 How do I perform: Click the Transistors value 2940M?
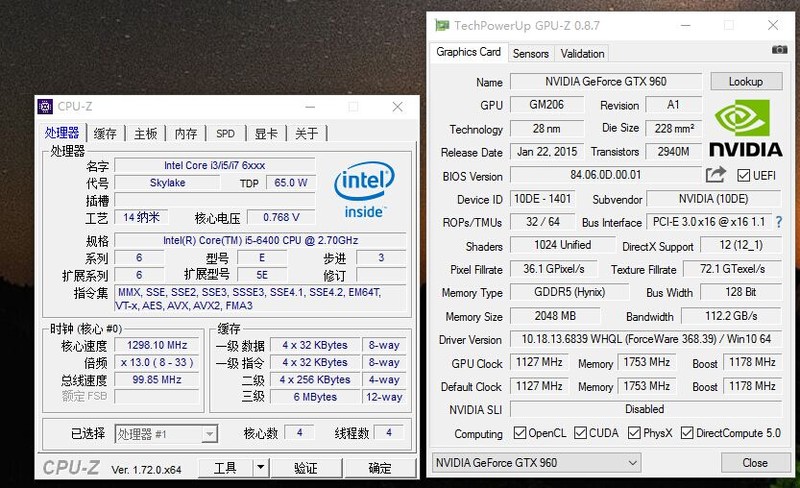click(674, 152)
